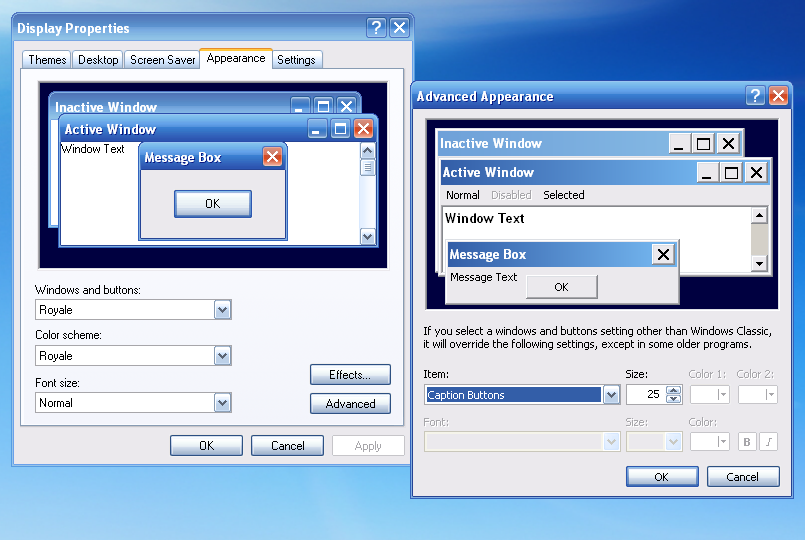
Task: Click the Effects... button
Action: pos(350,375)
